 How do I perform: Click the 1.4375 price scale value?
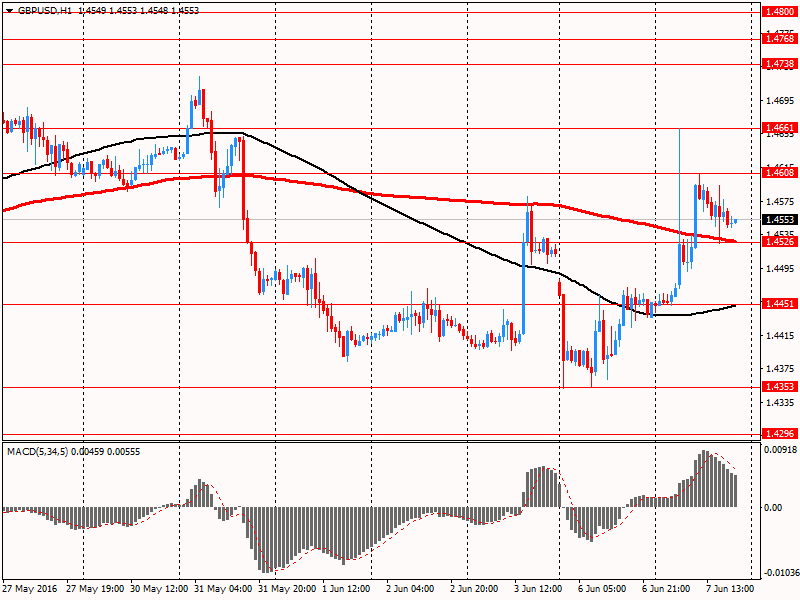[x=780, y=369]
